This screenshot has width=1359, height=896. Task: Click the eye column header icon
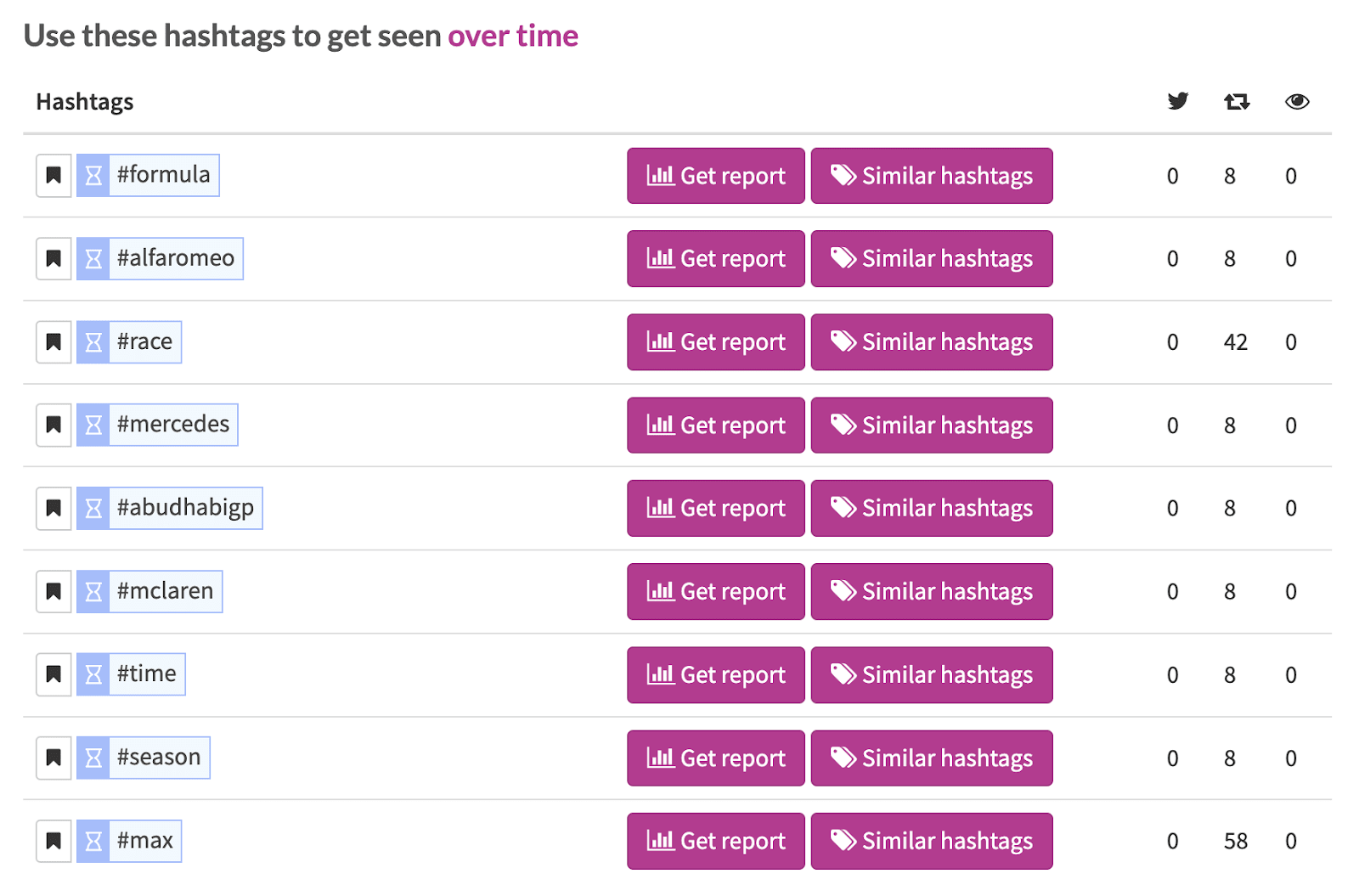tap(1297, 101)
